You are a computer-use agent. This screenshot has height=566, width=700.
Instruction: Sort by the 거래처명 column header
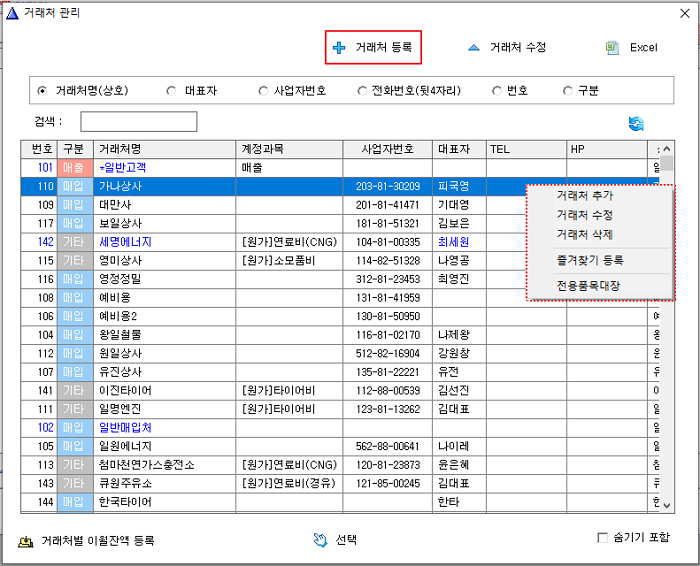[x=164, y=149]
